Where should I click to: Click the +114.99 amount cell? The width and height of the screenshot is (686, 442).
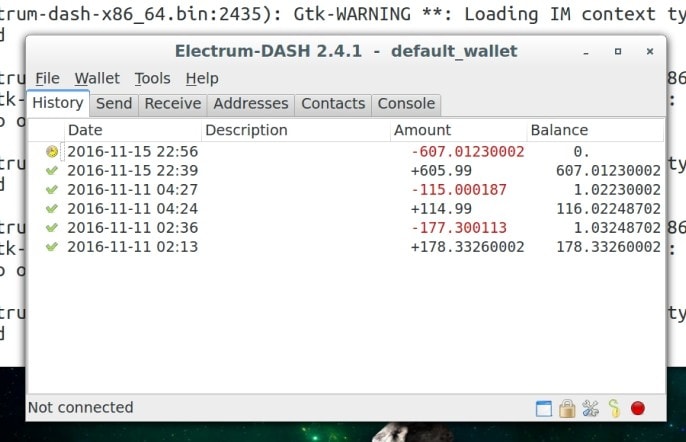(x=441, y=209)
